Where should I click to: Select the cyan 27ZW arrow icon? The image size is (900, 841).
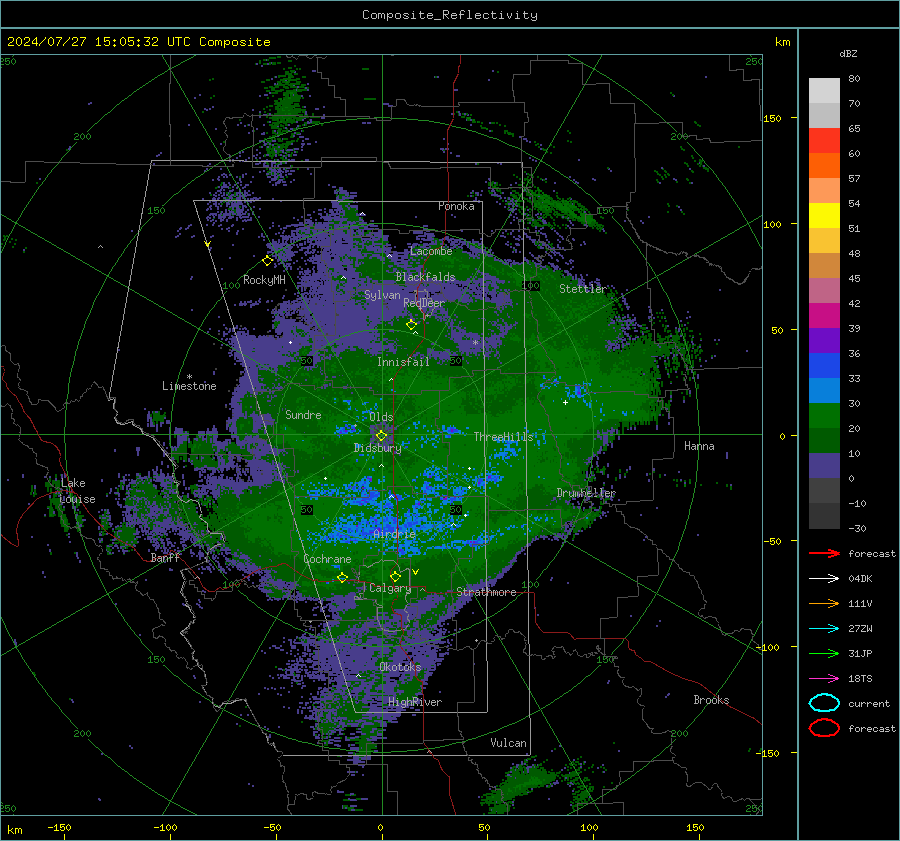tap(824, 629)
